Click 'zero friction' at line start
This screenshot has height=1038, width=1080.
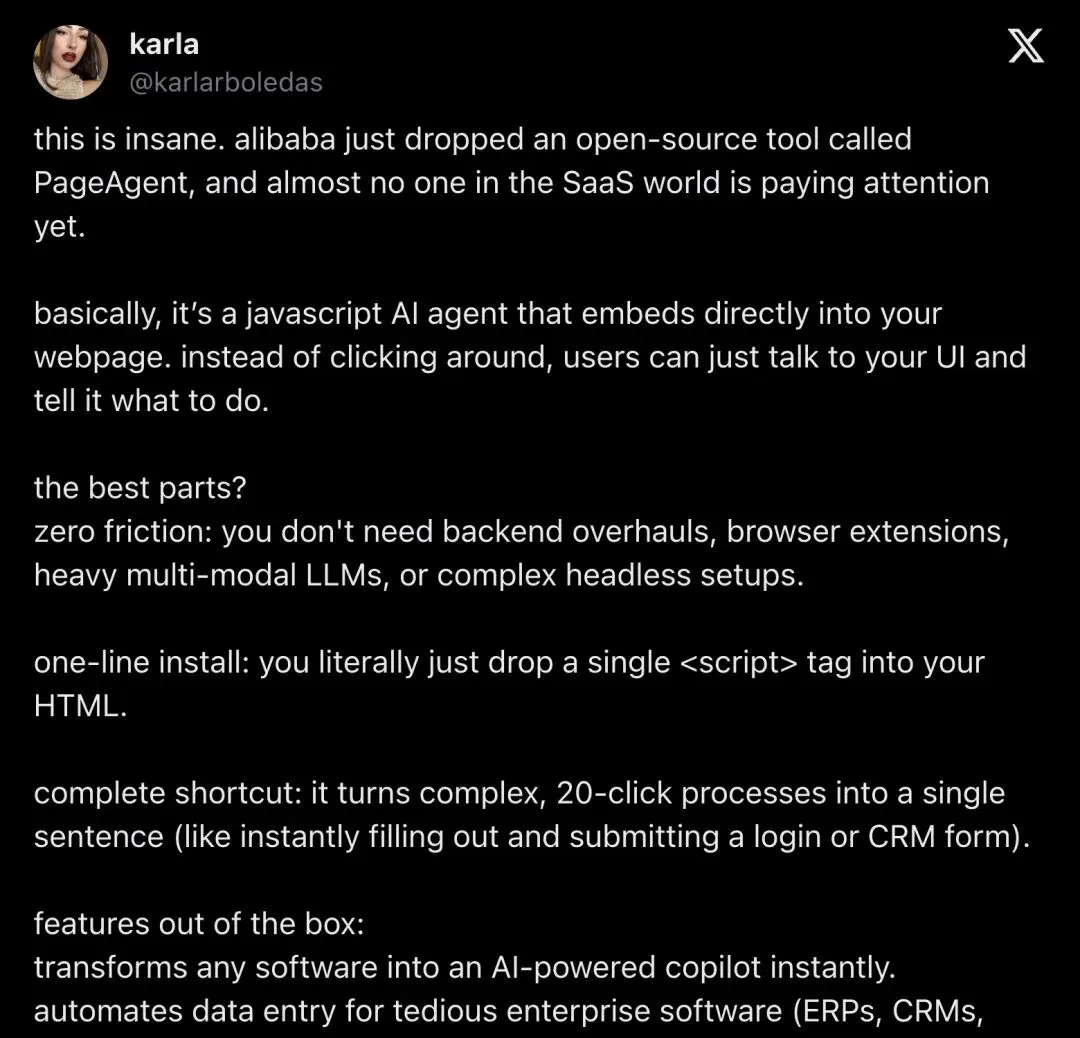pos(123,532)
